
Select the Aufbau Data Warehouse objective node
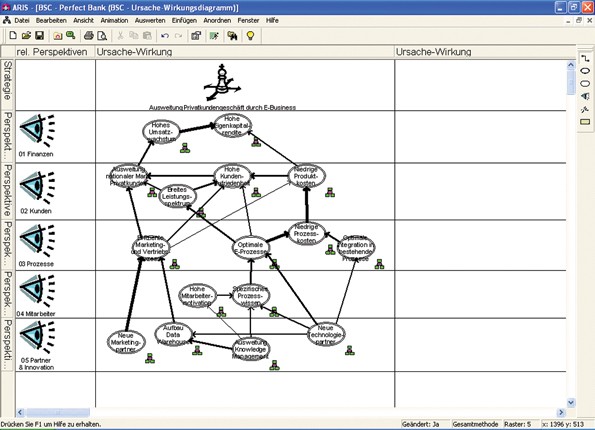click(173, 334)
